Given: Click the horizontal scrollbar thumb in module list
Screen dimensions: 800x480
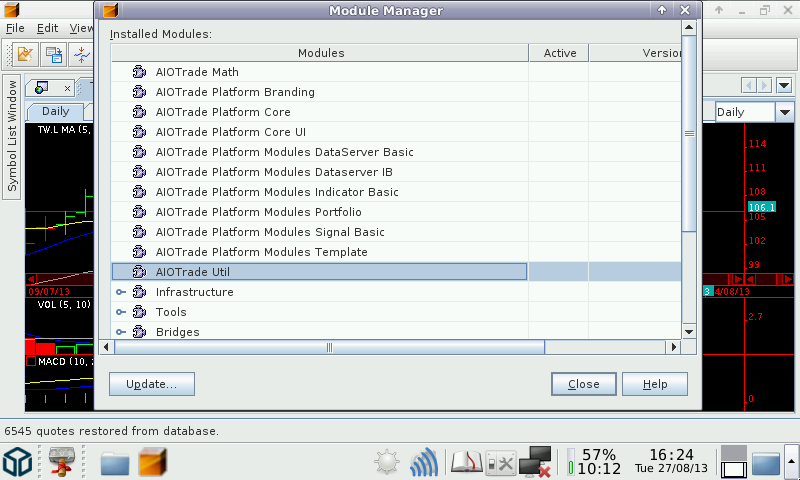Looking at the screenshot, I should 330,347.
